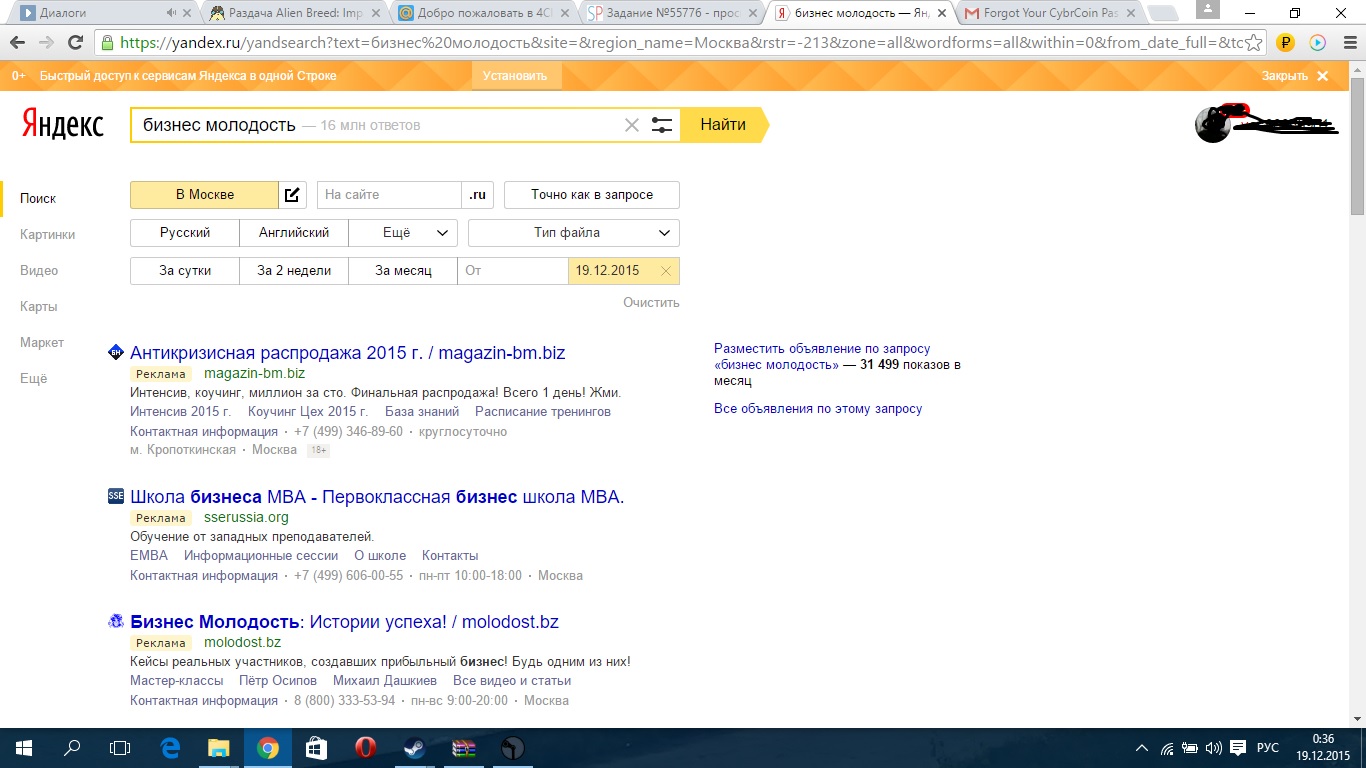1366x768 pixels.
Task: Mute the Диалоги tab audio icon
Action: click(172, 13)
